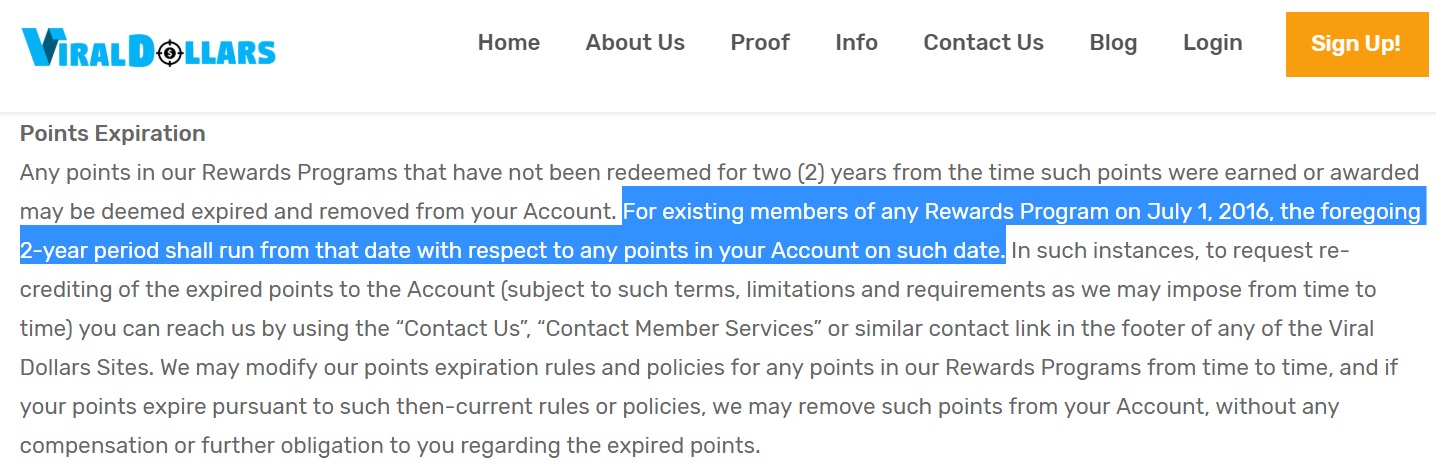Click the orange Sign Up! button

pyautogui.click(x=1357, y=44)
